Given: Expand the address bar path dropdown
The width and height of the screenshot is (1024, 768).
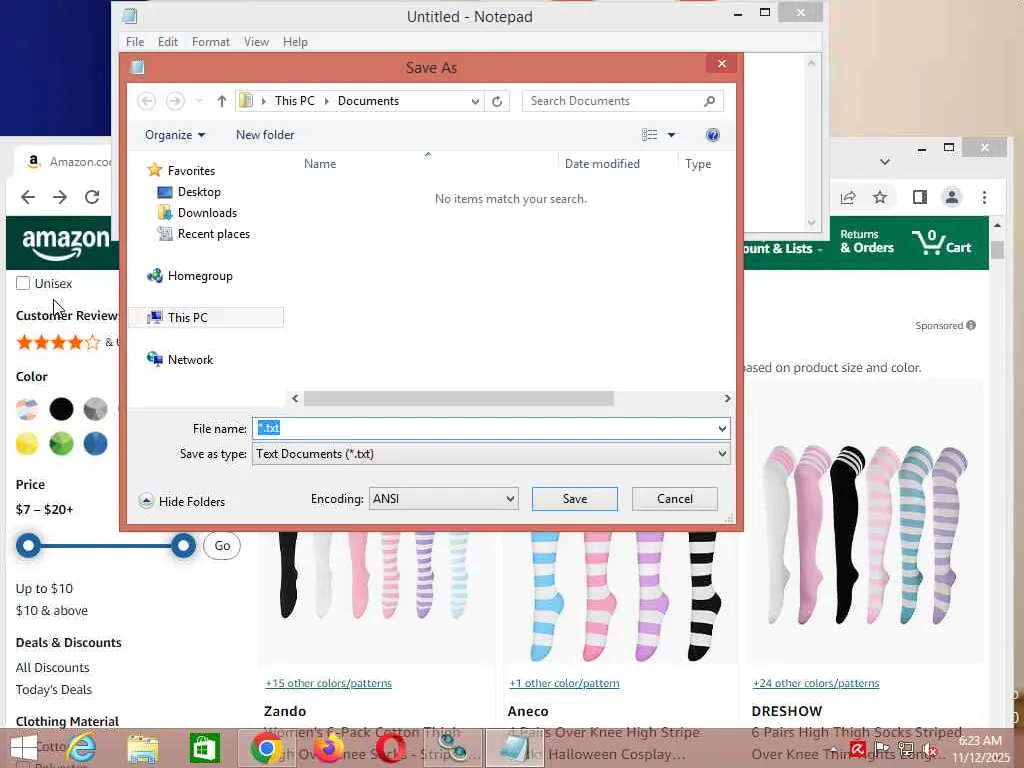Looking at the screenshot, I should click(475, 101).
